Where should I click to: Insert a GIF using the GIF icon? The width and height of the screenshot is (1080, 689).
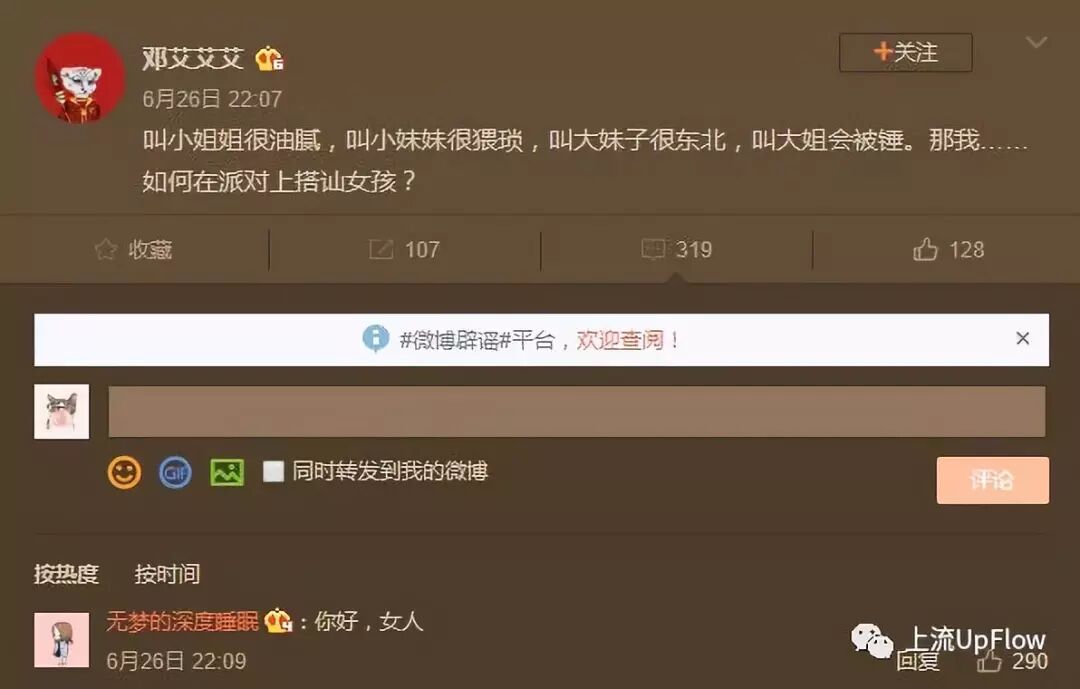[x=176, y=473]
